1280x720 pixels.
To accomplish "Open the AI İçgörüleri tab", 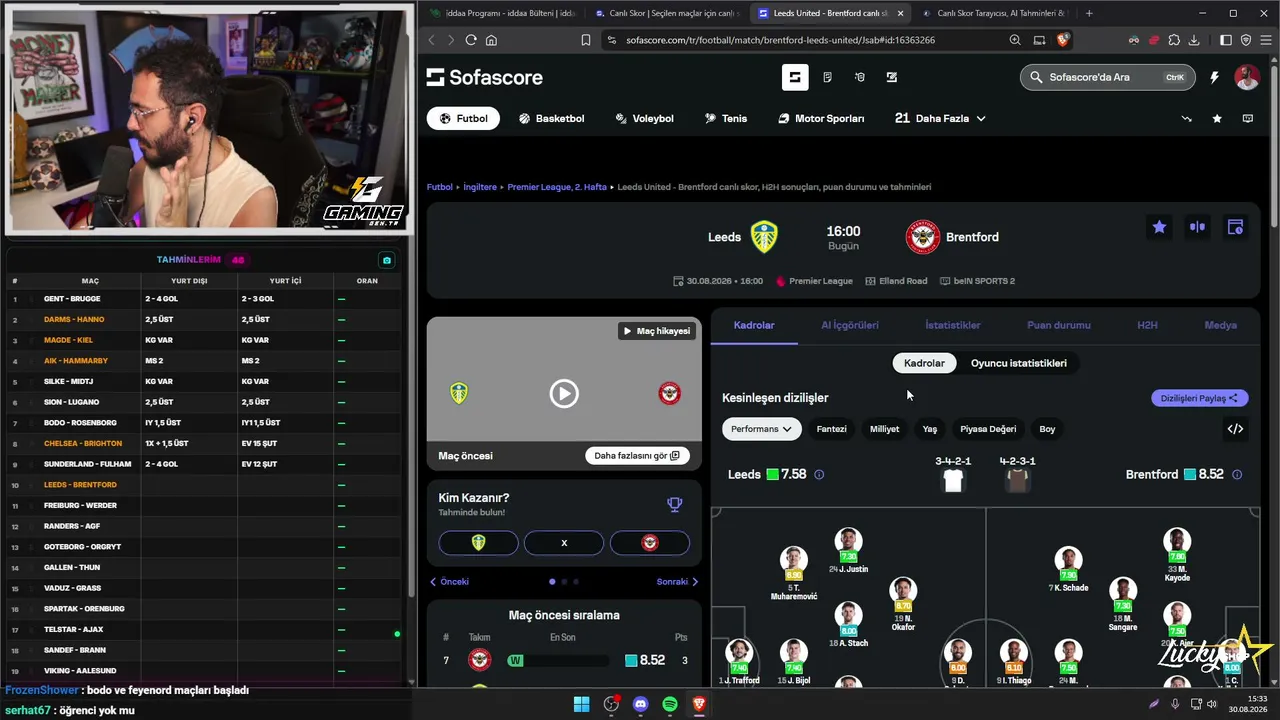I will (x=850, y=325).
